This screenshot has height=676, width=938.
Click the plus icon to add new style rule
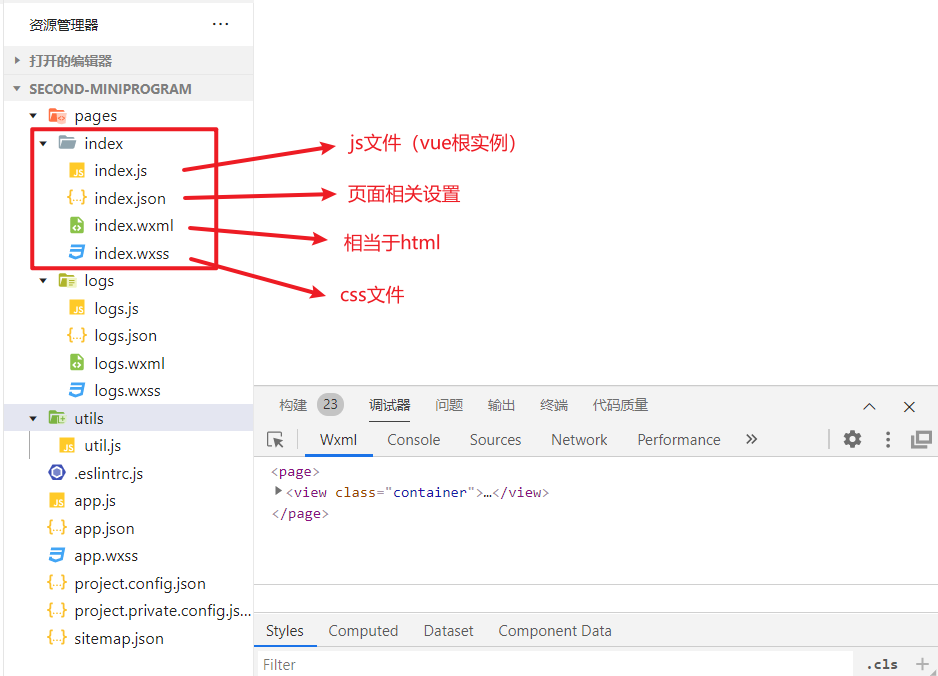922,664
